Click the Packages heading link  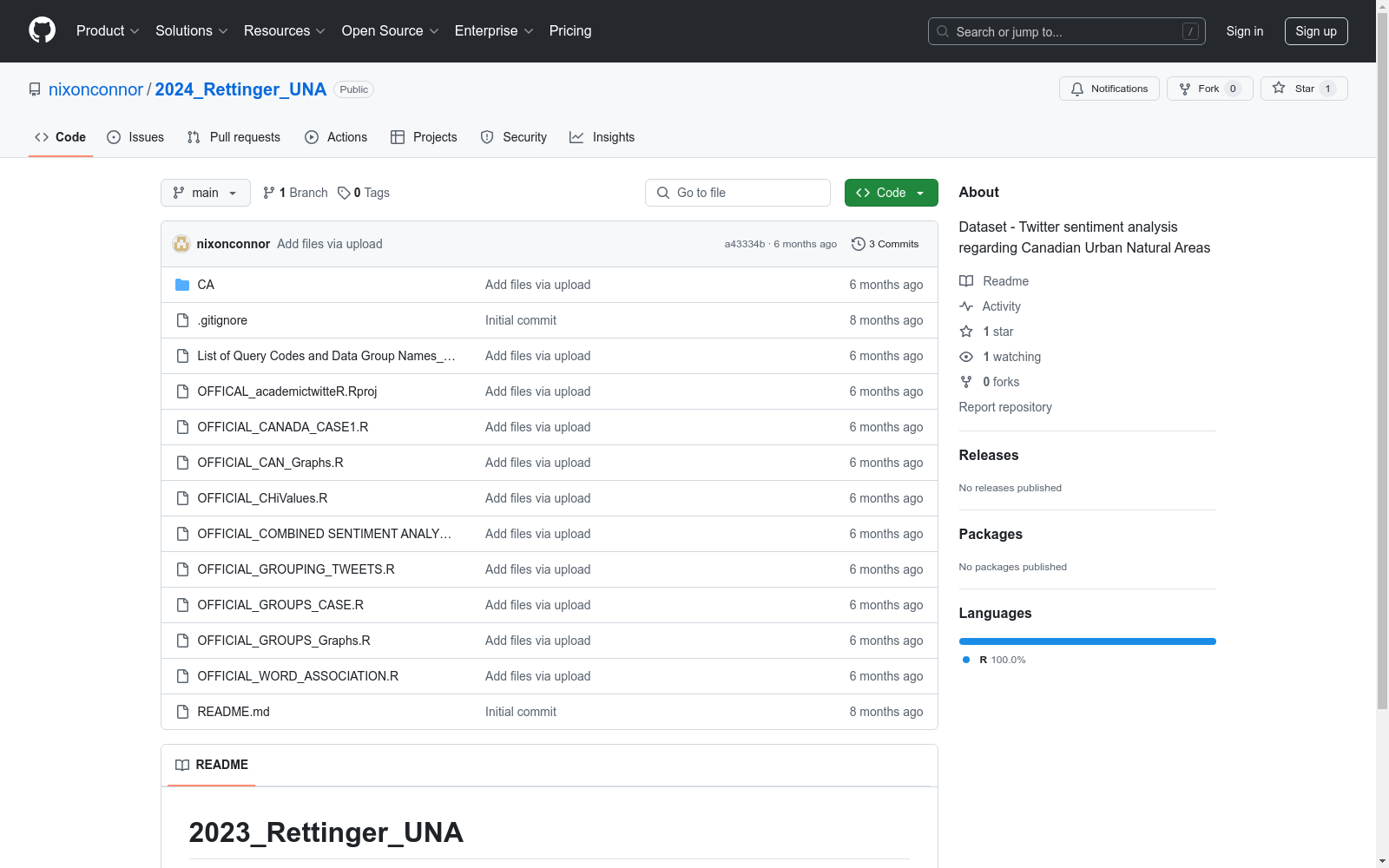(991, 534)
